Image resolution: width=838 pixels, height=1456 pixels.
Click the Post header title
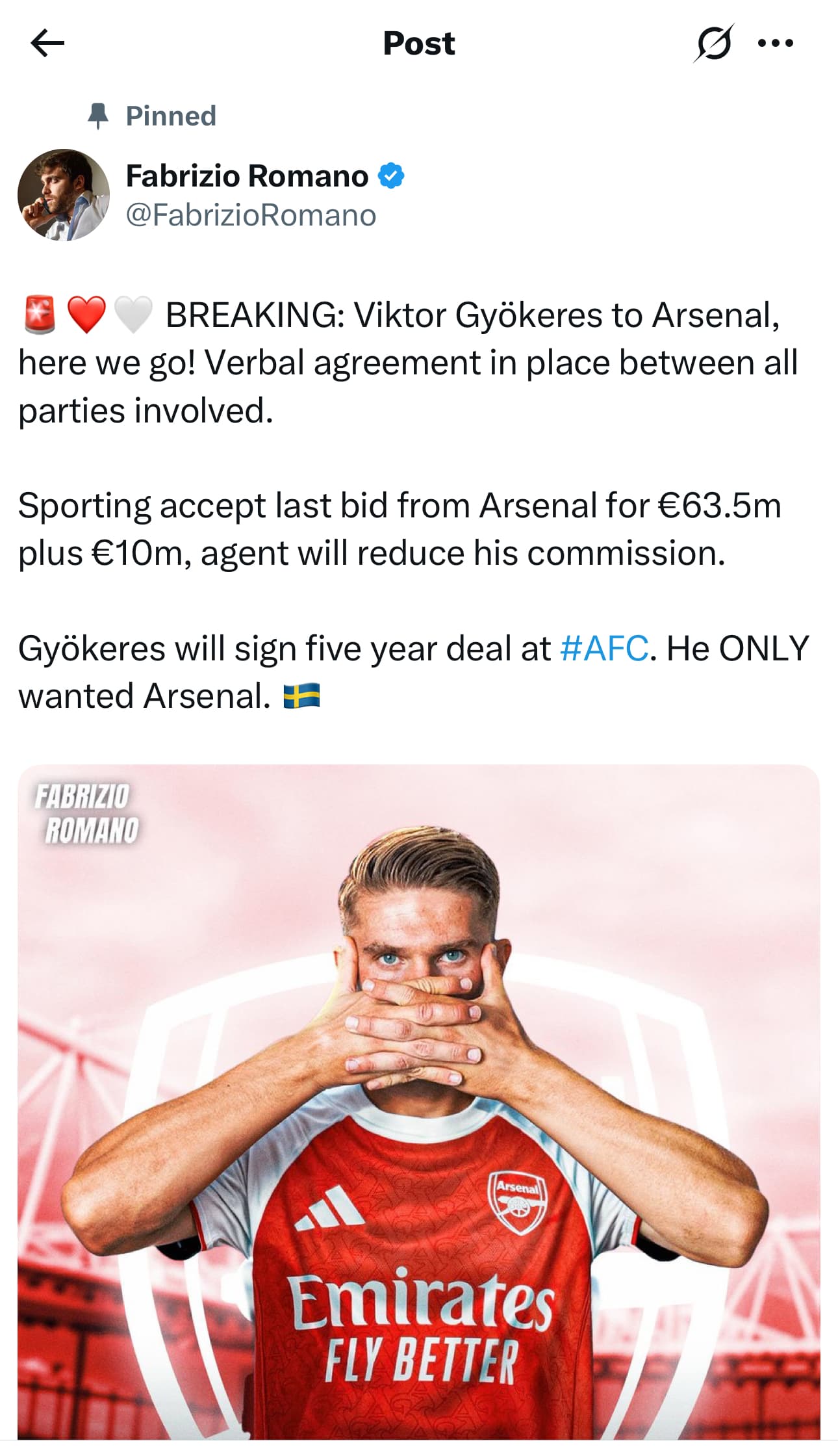pyautogui.click(x=419, y=44)
